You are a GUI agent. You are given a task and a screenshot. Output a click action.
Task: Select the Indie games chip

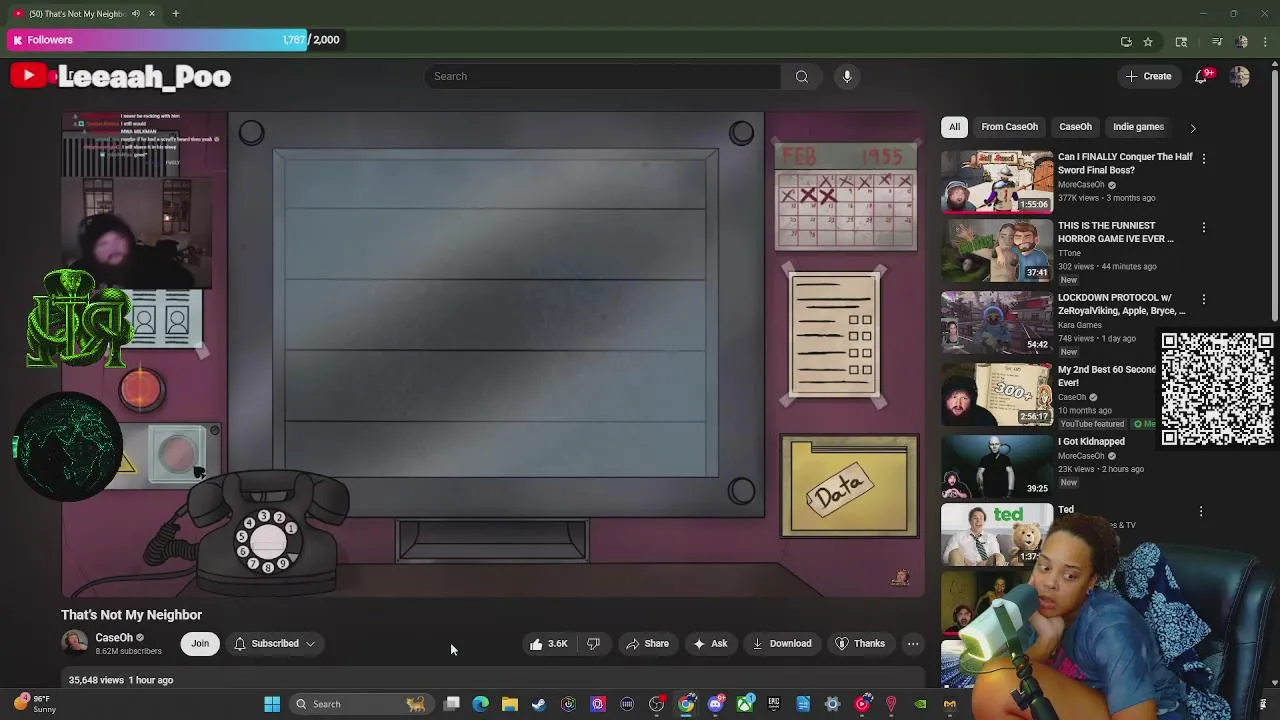click(x=1138, y=127)
